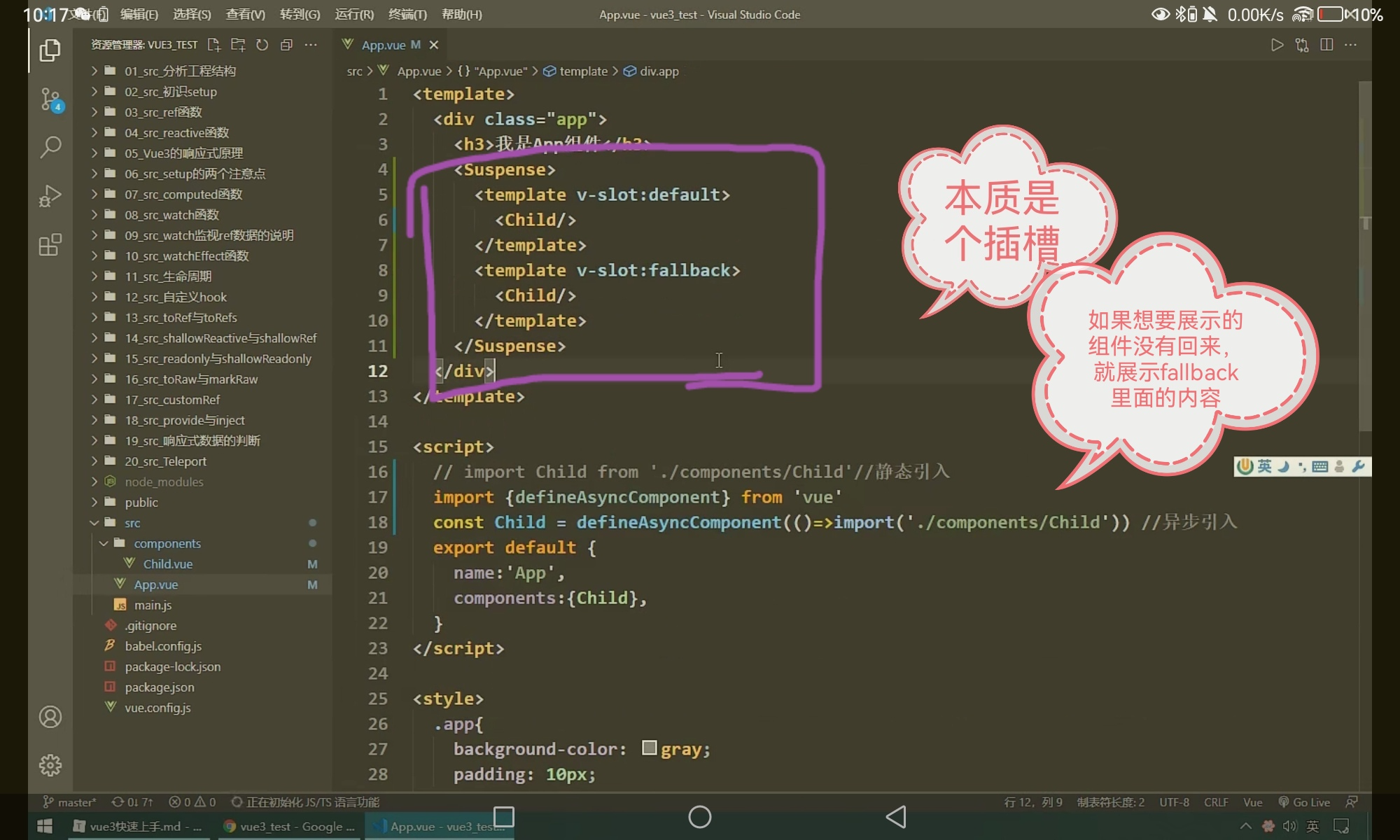The width and height of the screenshot is (1400, 840).
Task: Open the Search view in activity bar
Action: (50, 147)
